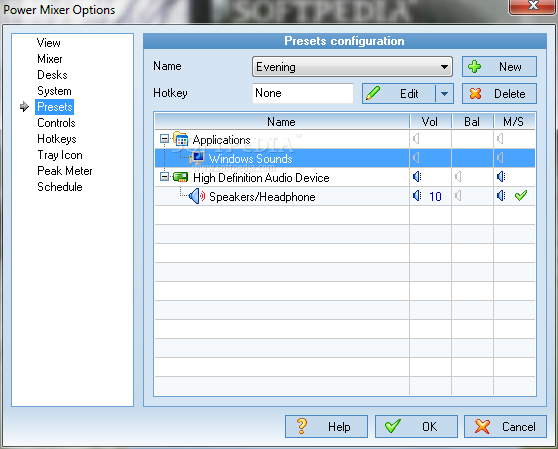Image resolution: width=558 pixels, height=449 pixels.
Task: Toggle Bal speaker icon for Speakers/Headphone
Action: coord(458,195)
